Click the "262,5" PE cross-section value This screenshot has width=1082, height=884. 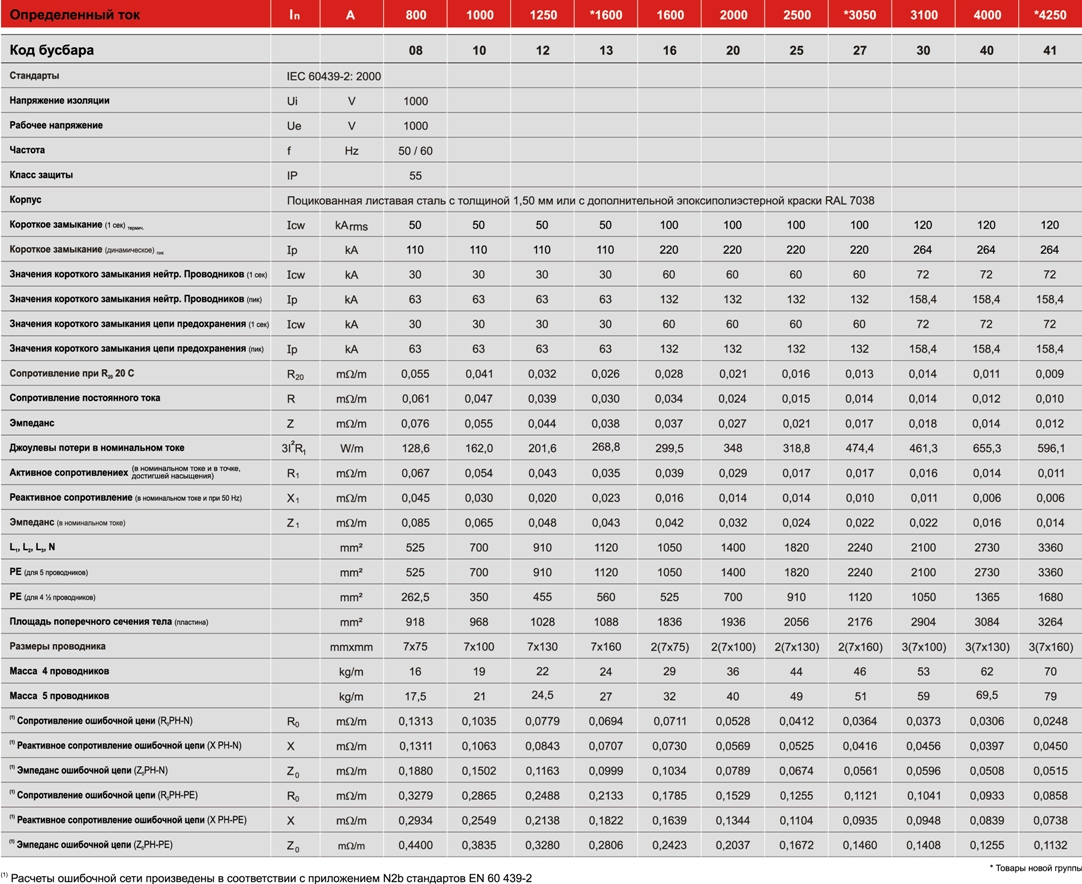tap(415, 598)
